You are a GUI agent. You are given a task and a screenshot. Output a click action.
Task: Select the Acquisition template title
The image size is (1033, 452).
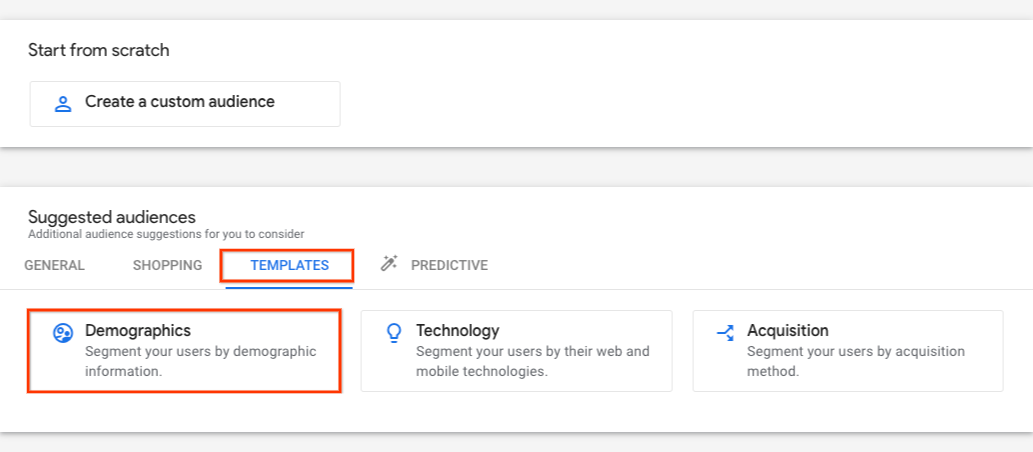tap(787, 330)
